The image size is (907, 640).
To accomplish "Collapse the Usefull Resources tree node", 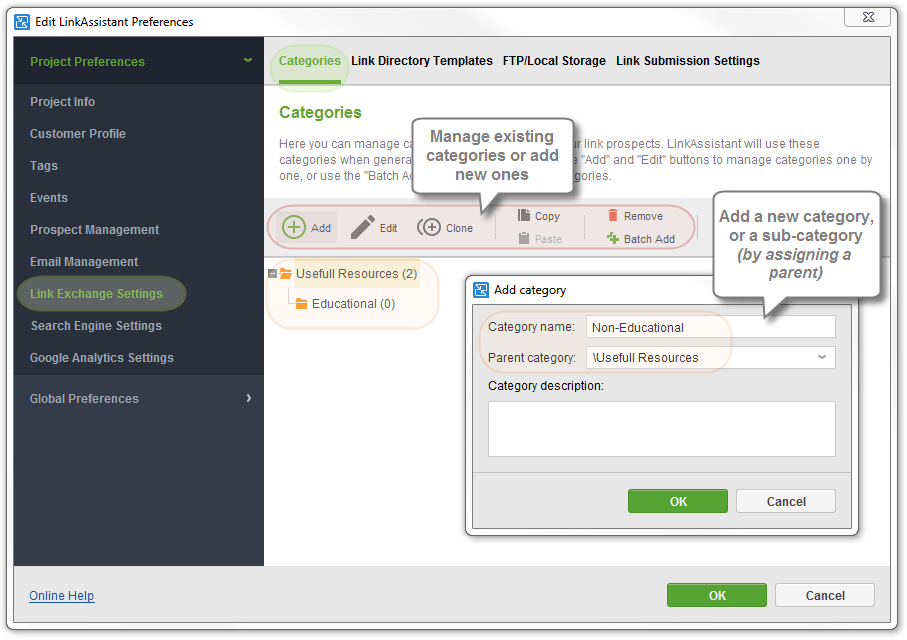I will (272, 274).
